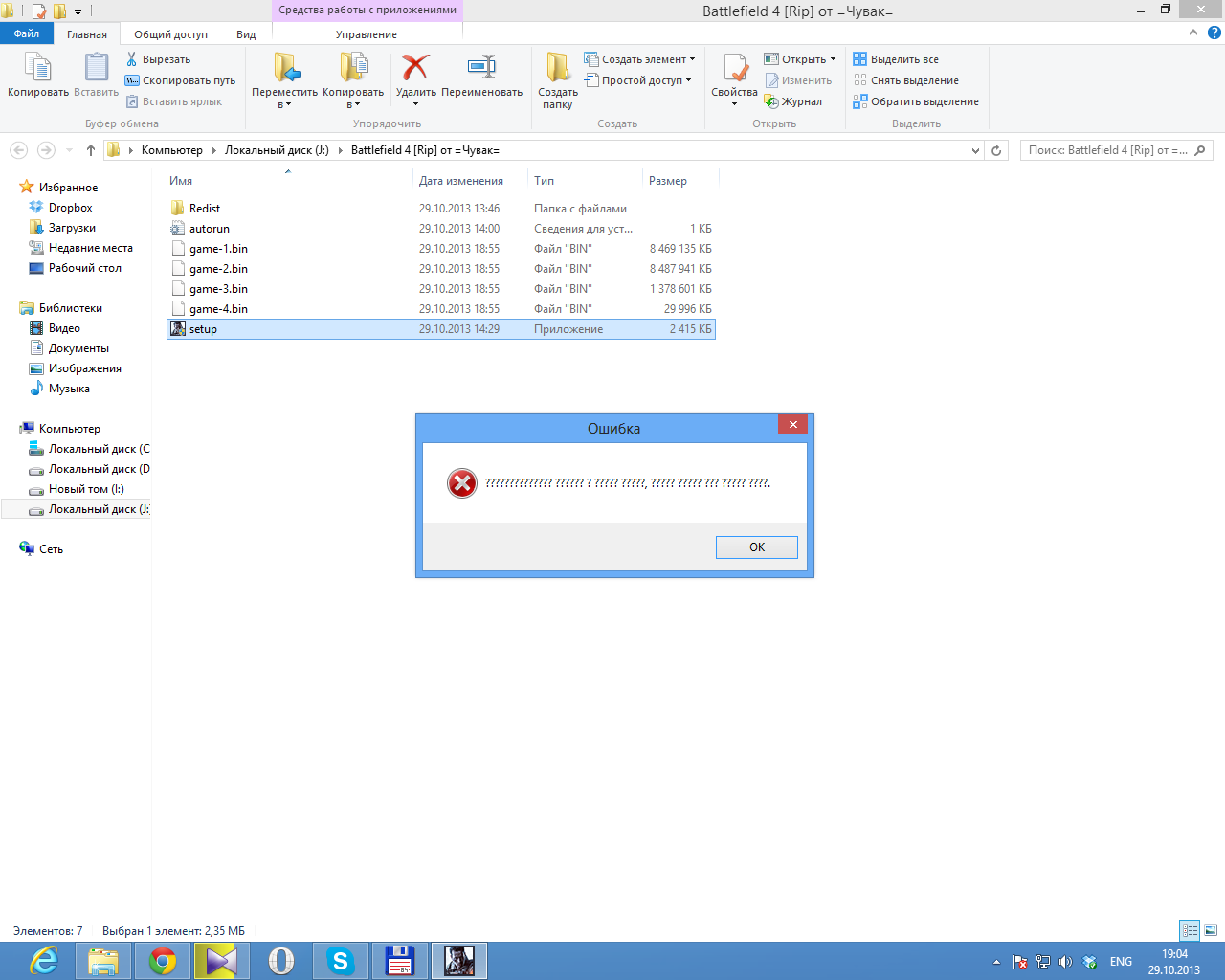Screen dimensions: 1225x980
Task: Open Документы in Libraries sidebar
Action: pos(78,348)
